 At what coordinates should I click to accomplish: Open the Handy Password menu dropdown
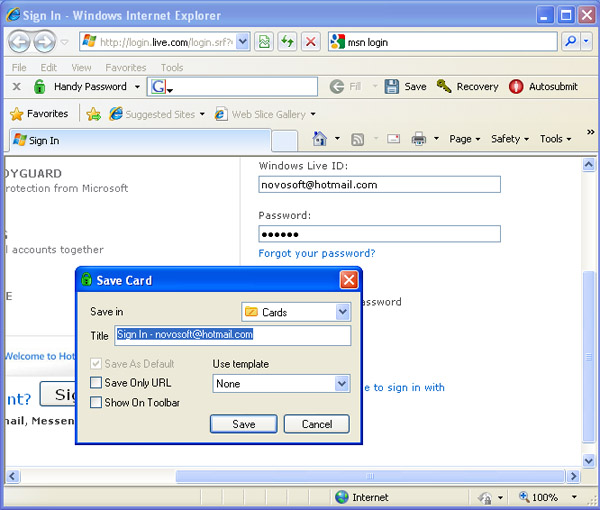(137, 87)
